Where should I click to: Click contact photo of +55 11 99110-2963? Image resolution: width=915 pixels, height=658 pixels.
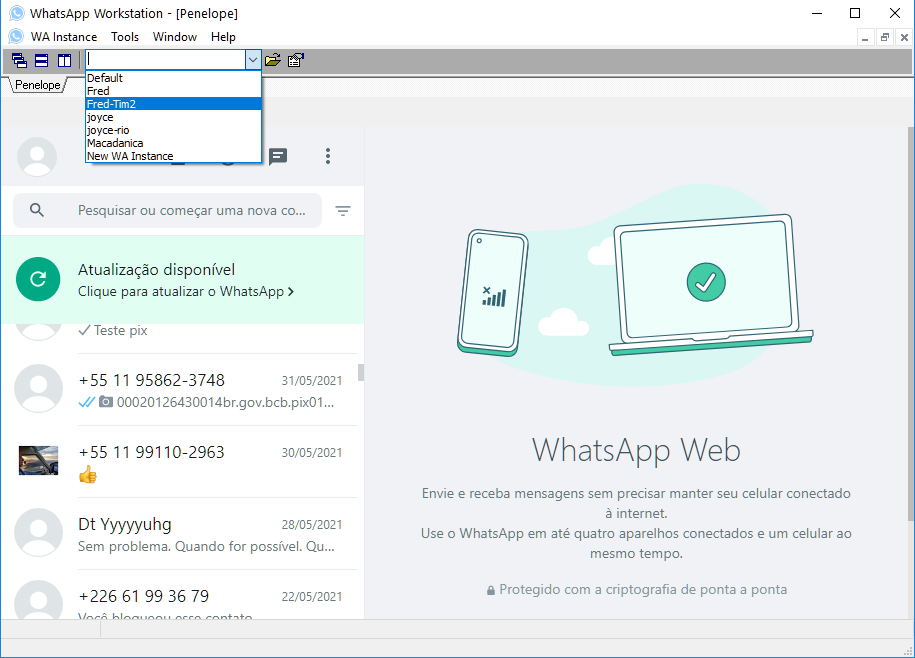pyautogui.click(x=39, y=461)
